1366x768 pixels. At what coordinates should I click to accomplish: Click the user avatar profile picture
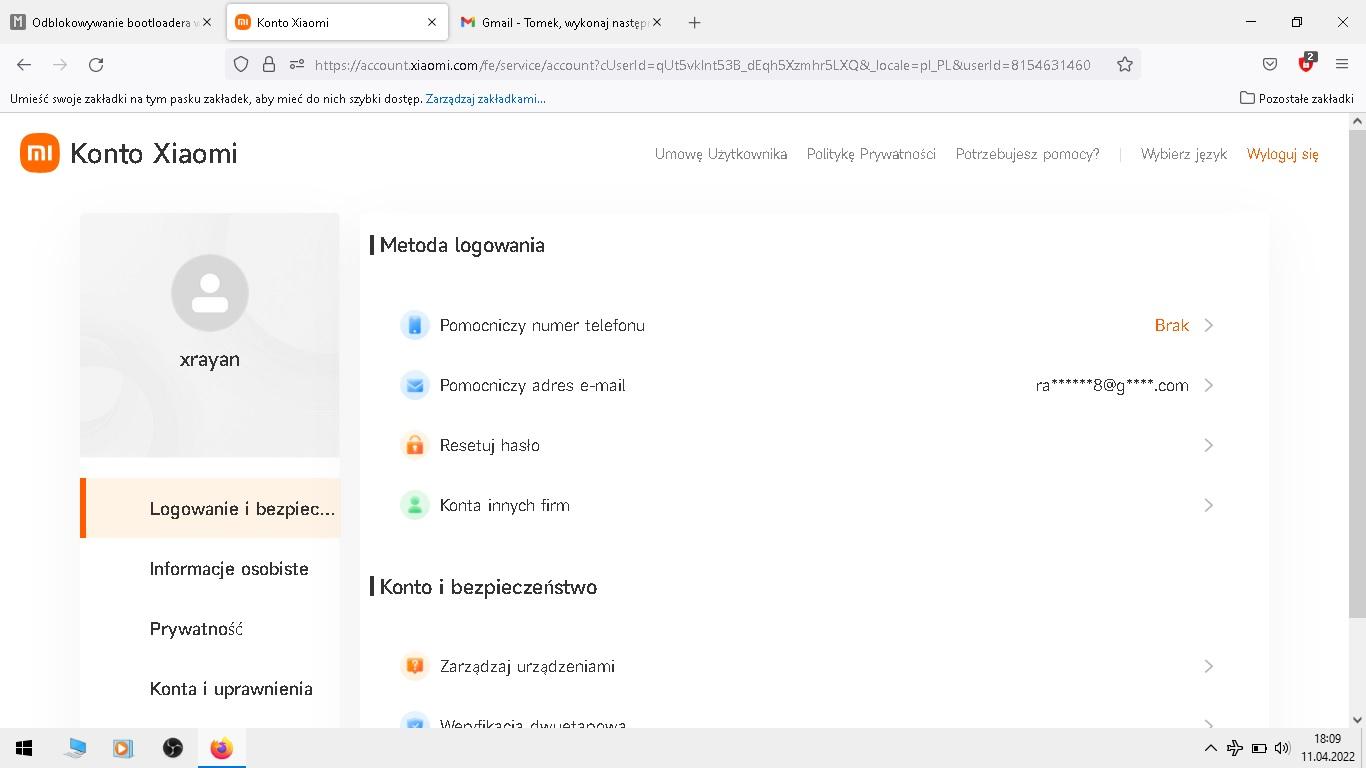pos(210,293)
